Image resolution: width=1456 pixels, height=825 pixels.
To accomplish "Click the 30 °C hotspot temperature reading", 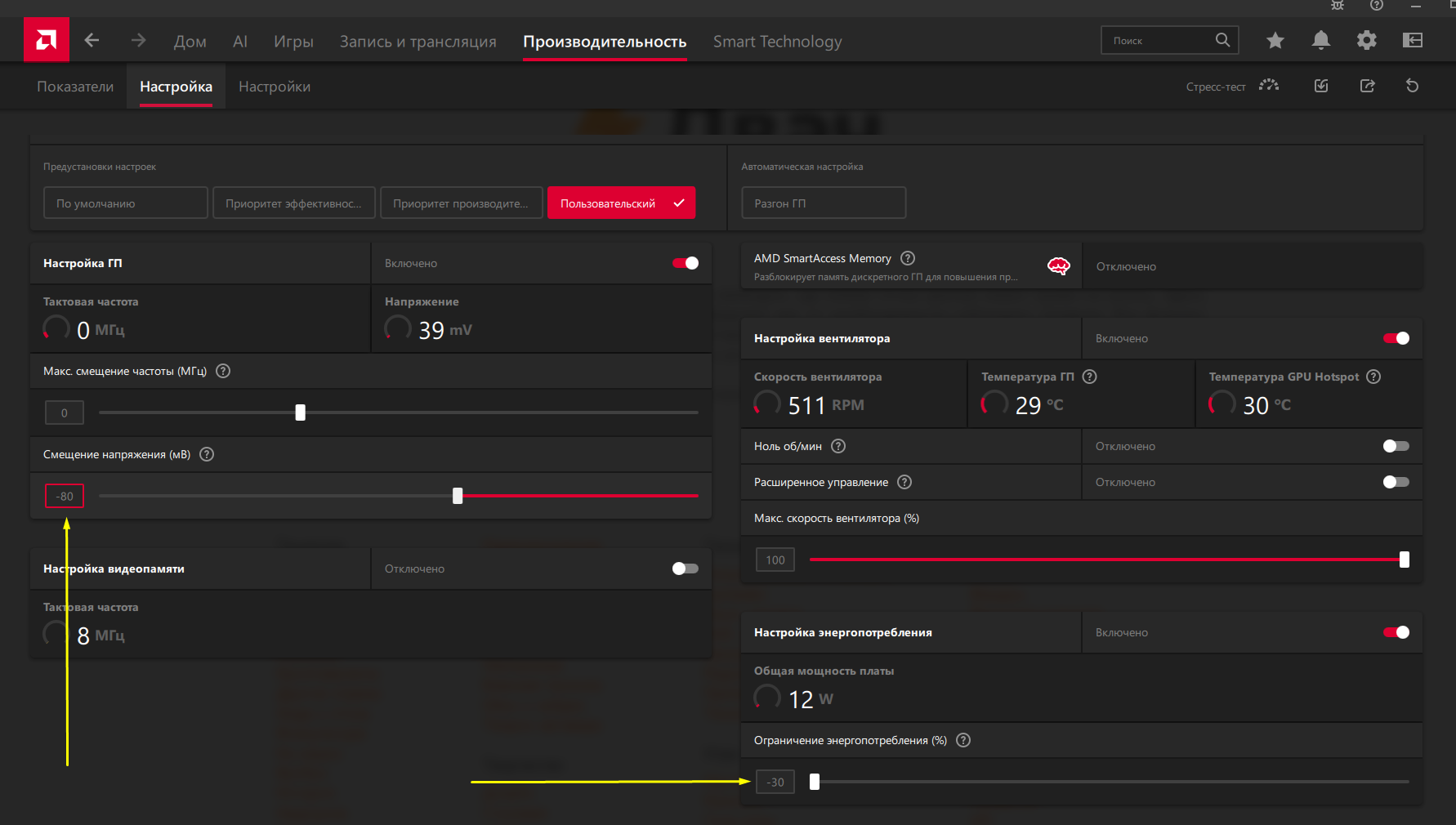I will [1267, 405].
